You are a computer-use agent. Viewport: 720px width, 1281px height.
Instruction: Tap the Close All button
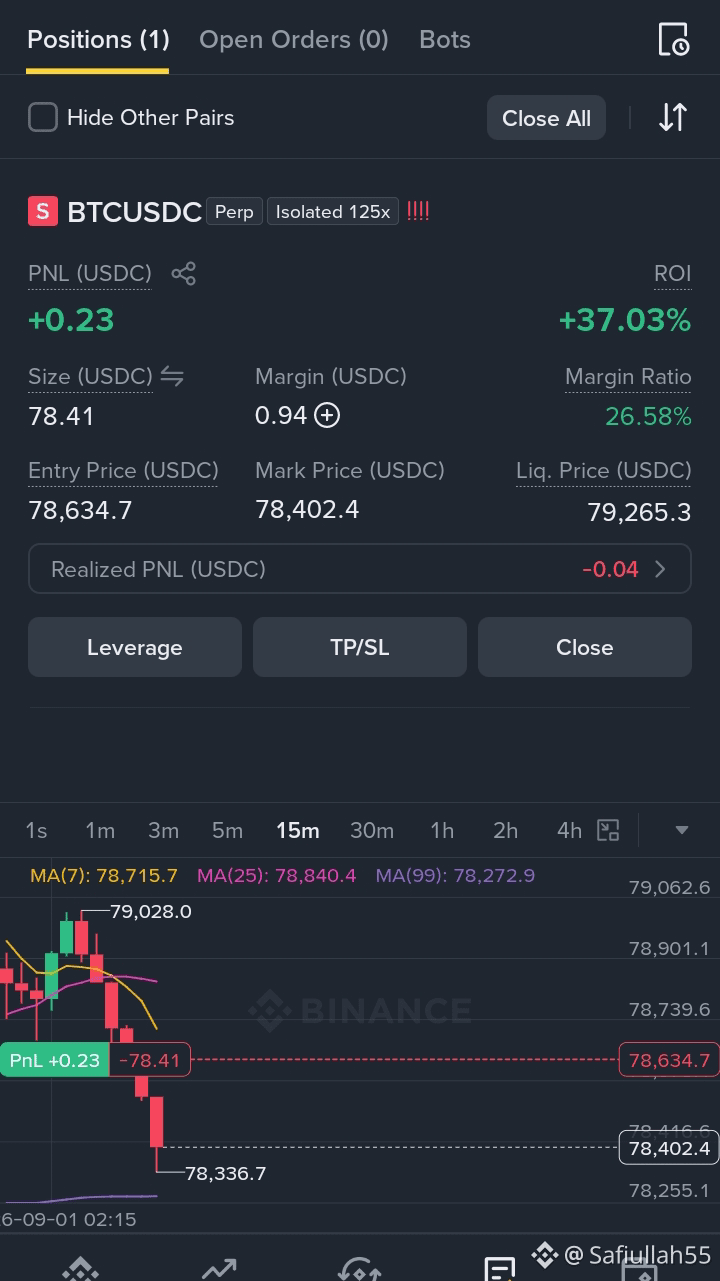click(546, 118)
